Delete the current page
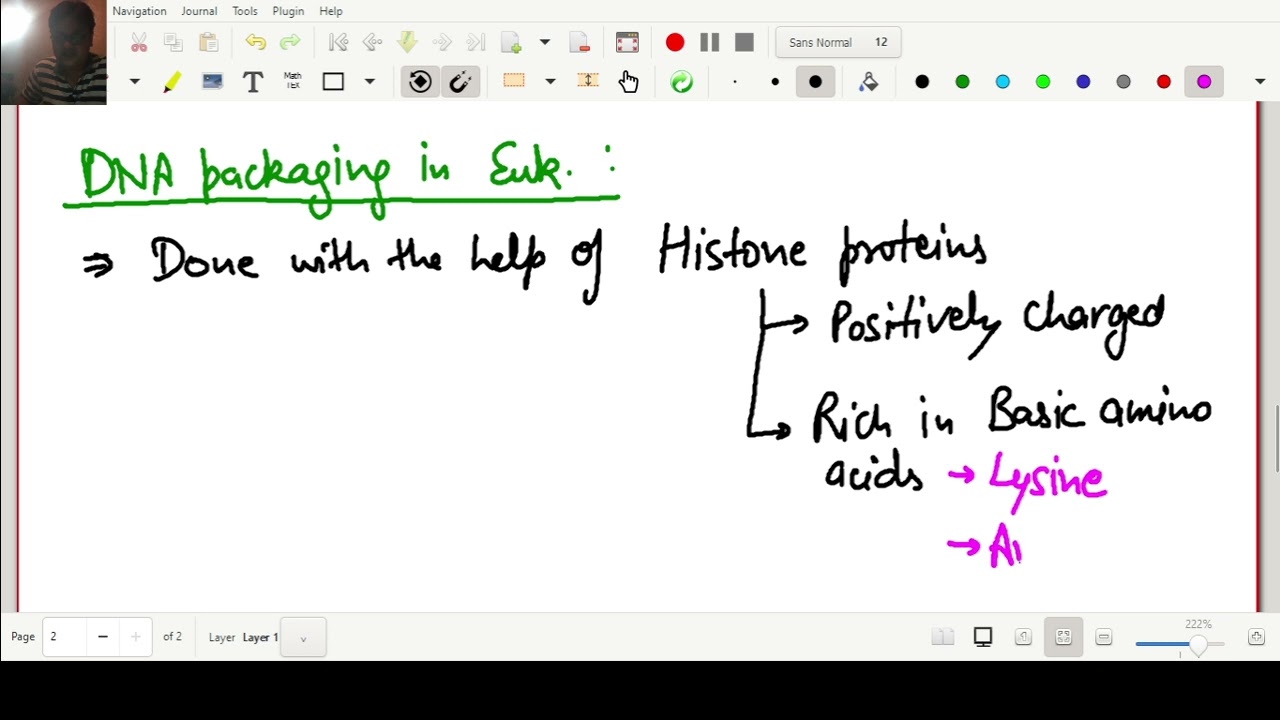This screenshot has height=720, width=1280. (579, 42)
